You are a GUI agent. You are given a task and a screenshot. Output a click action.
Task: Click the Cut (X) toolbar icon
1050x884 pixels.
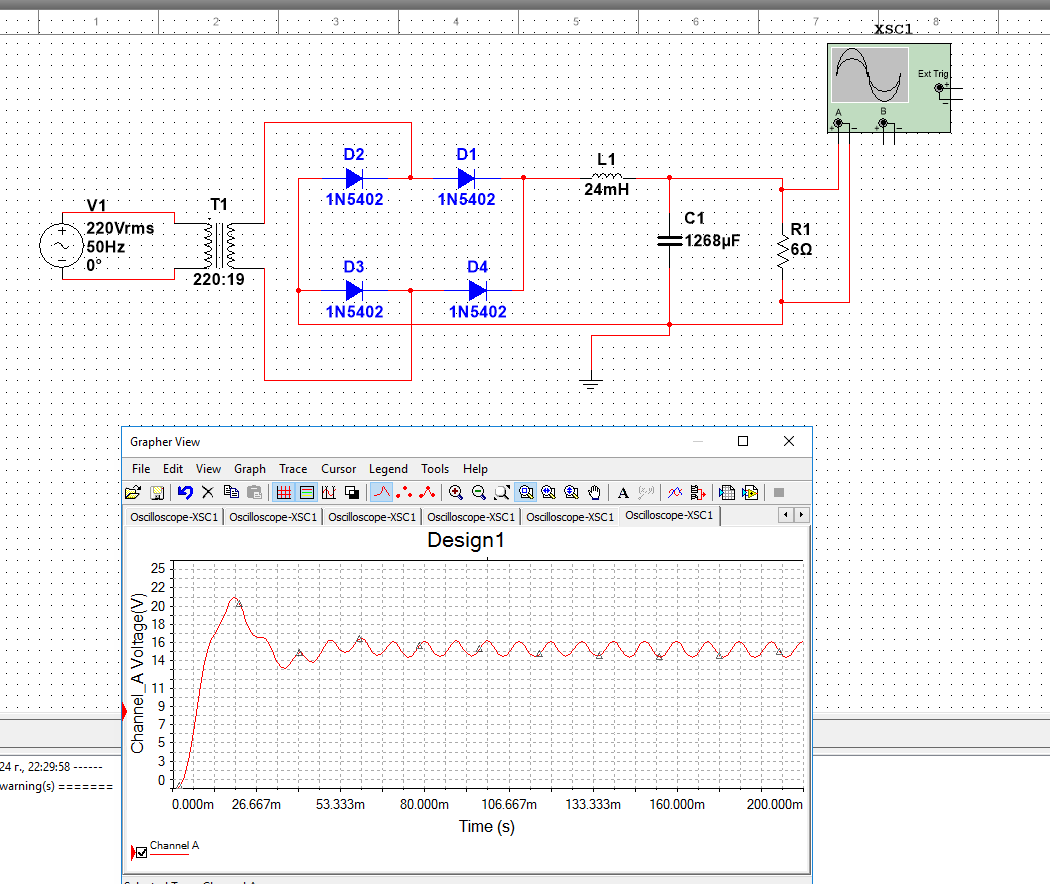tap(208, 493)
